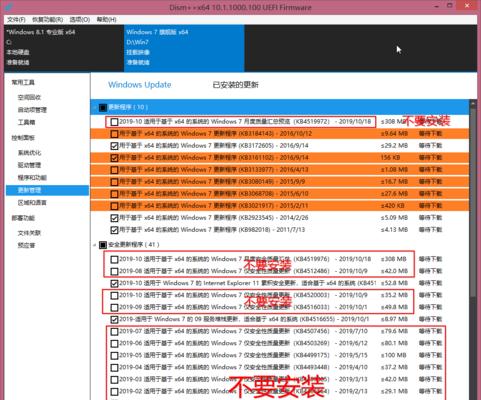Open 启动项管理 in the sidebar
481x400 pixels.
click(x=32, y=110)
